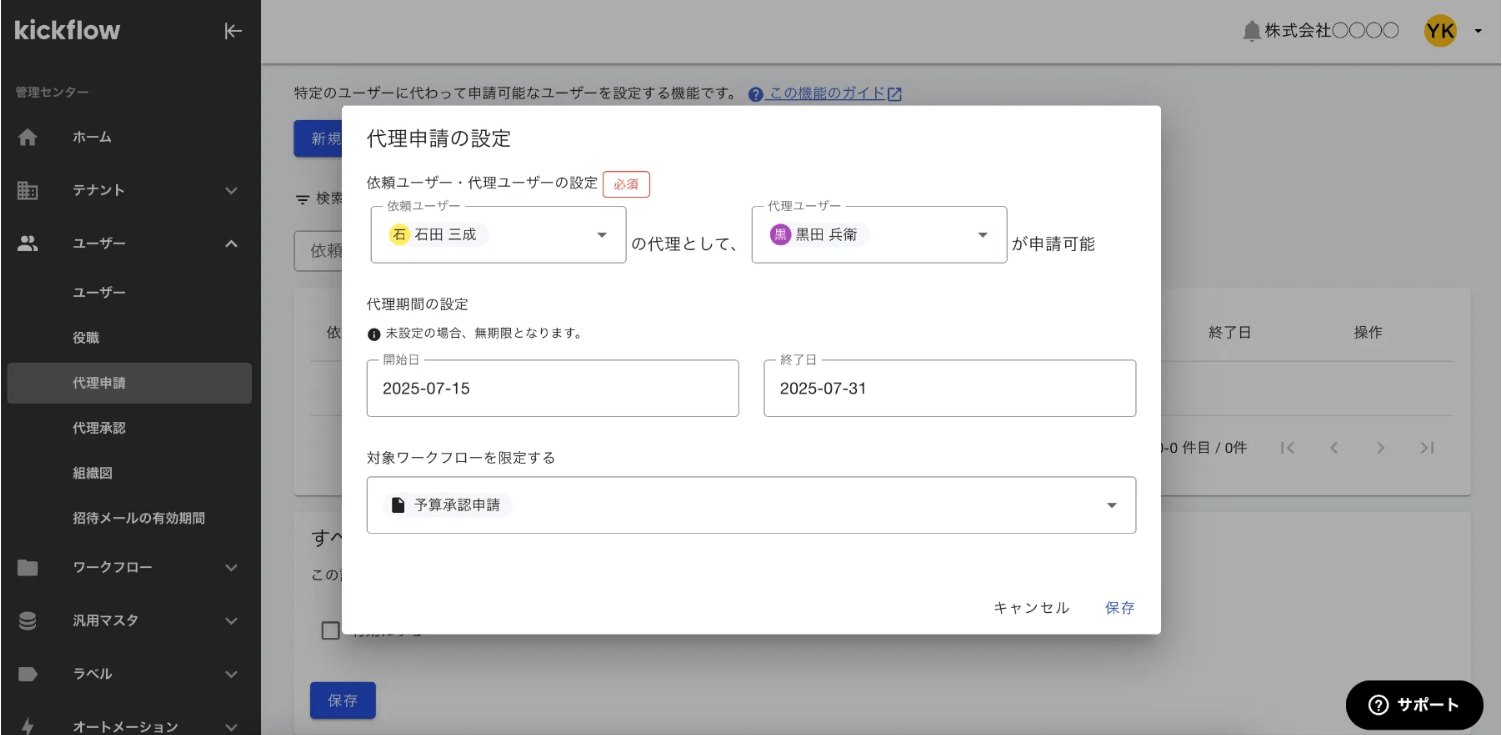Click 保存 in the dialog footer

pyautogui.click(x=1120, y=608)
